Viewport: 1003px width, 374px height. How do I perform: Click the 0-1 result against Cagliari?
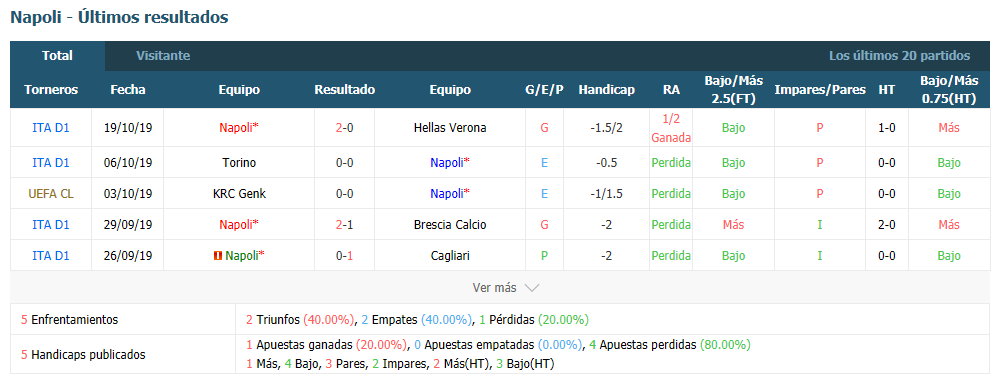344,256
